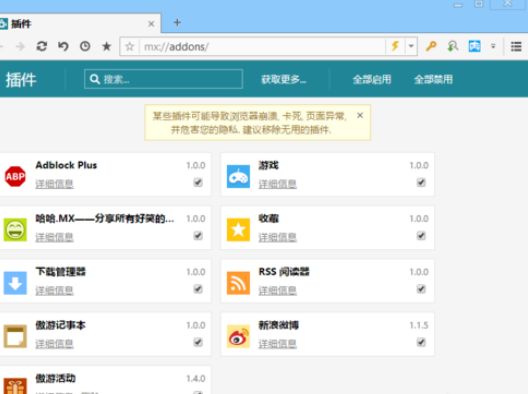Click the 收藏 yellow star icon
Image resolution: width=528 pixels, height=394 pixels.
tap(238, 230)
